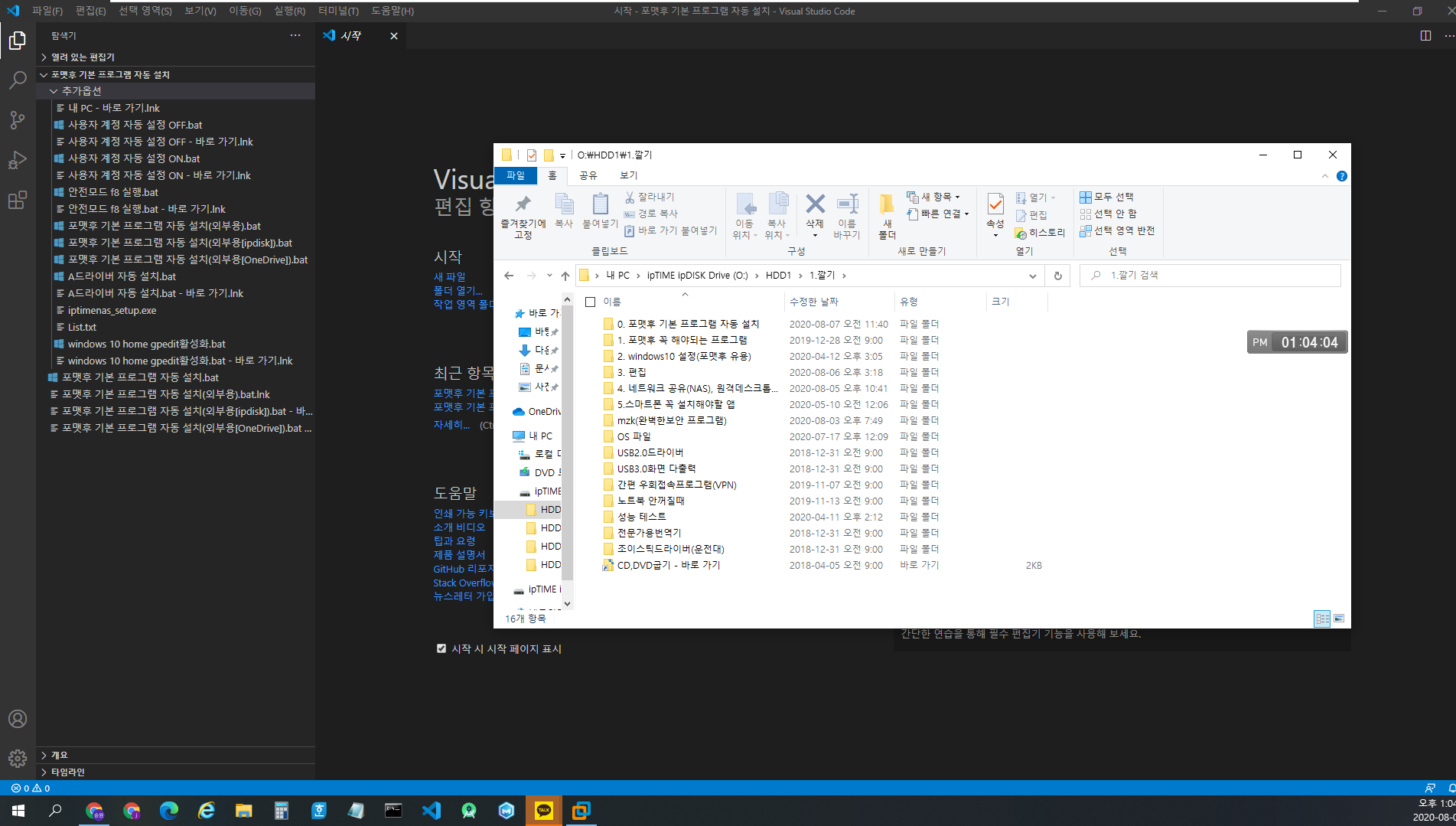Click the search box labeled 1.깔기 검색
Screen dimensions: 1456x826
point(1210,276)
